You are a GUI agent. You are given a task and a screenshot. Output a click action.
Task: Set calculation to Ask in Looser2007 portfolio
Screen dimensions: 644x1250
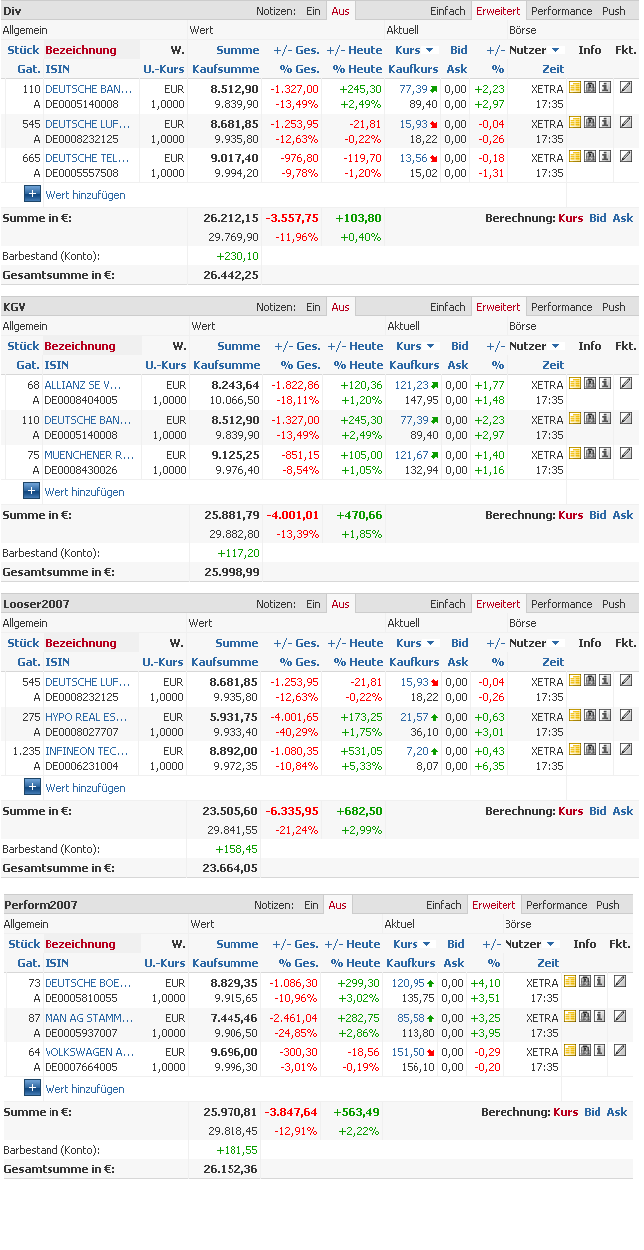pyautogui.click(x=623, y=811)
